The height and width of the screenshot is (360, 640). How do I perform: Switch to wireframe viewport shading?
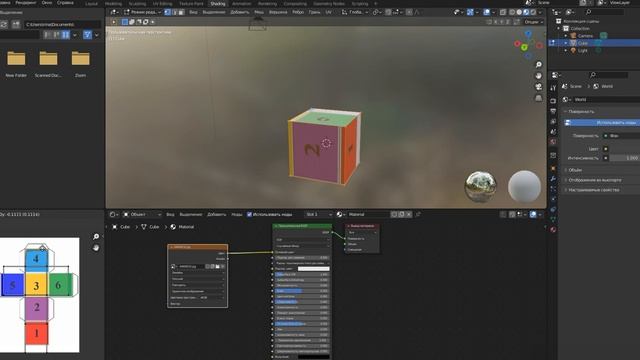click(512, 12)
